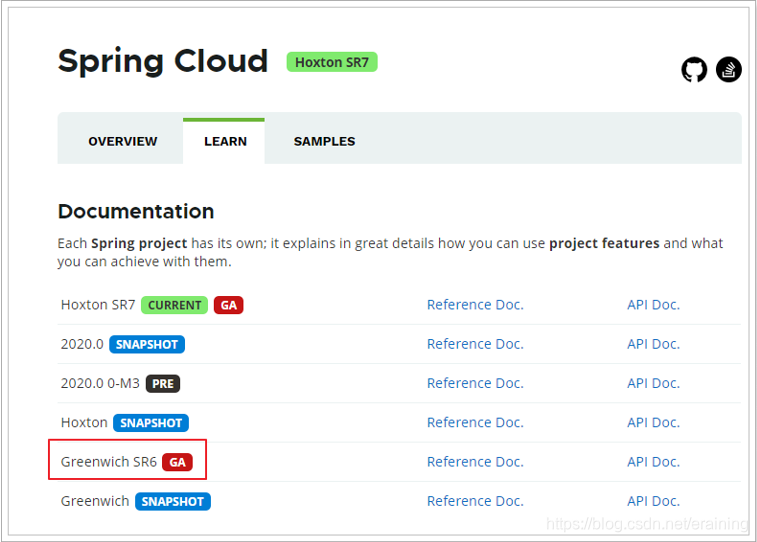Image resolution: width=757 pixels, height=542 pixels.
Task: Open Reference Doc. for Greenwich SR6
Action: 475,462
